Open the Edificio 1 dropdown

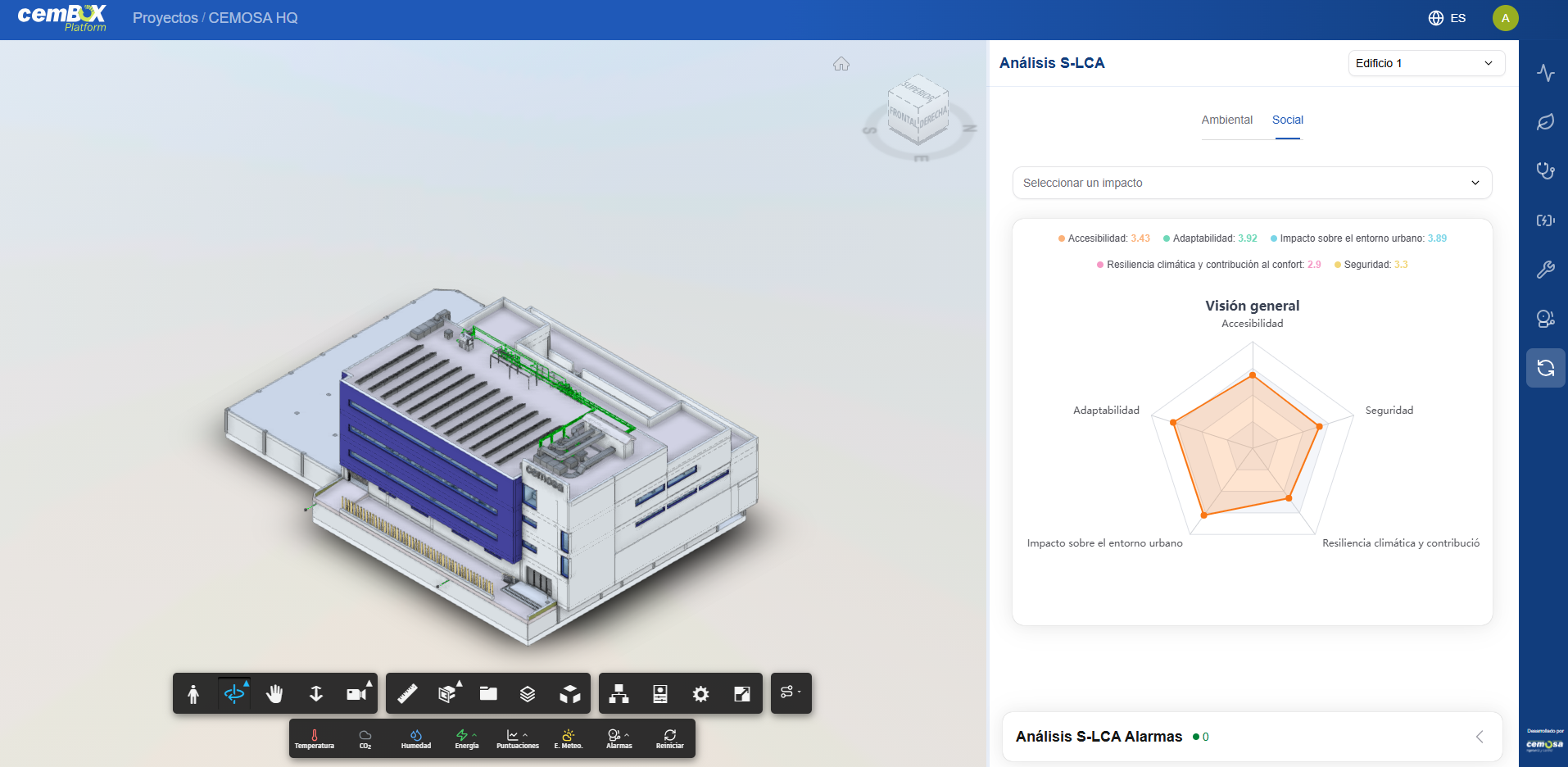coord(1425,63)
